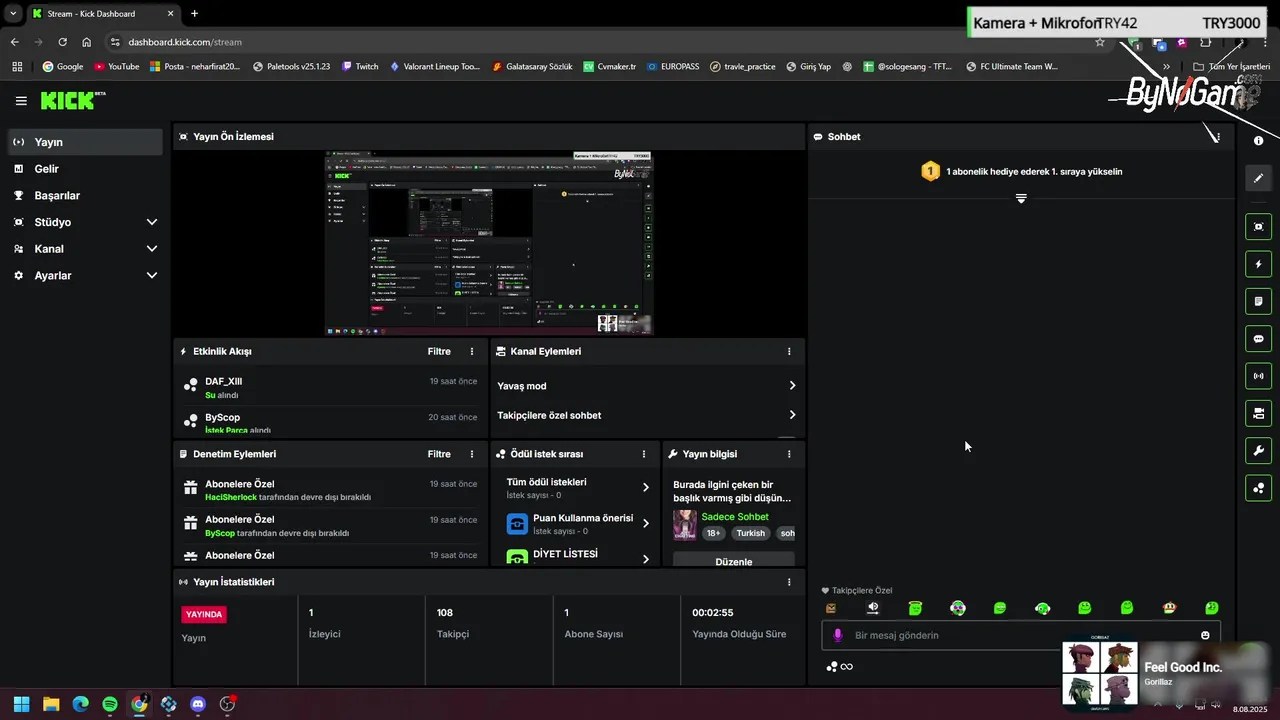The height and width of the screenshot is (720, 1280).
Task: Click the Turkish tag chip
Action: pyautogui.click(x=751, y=533)
